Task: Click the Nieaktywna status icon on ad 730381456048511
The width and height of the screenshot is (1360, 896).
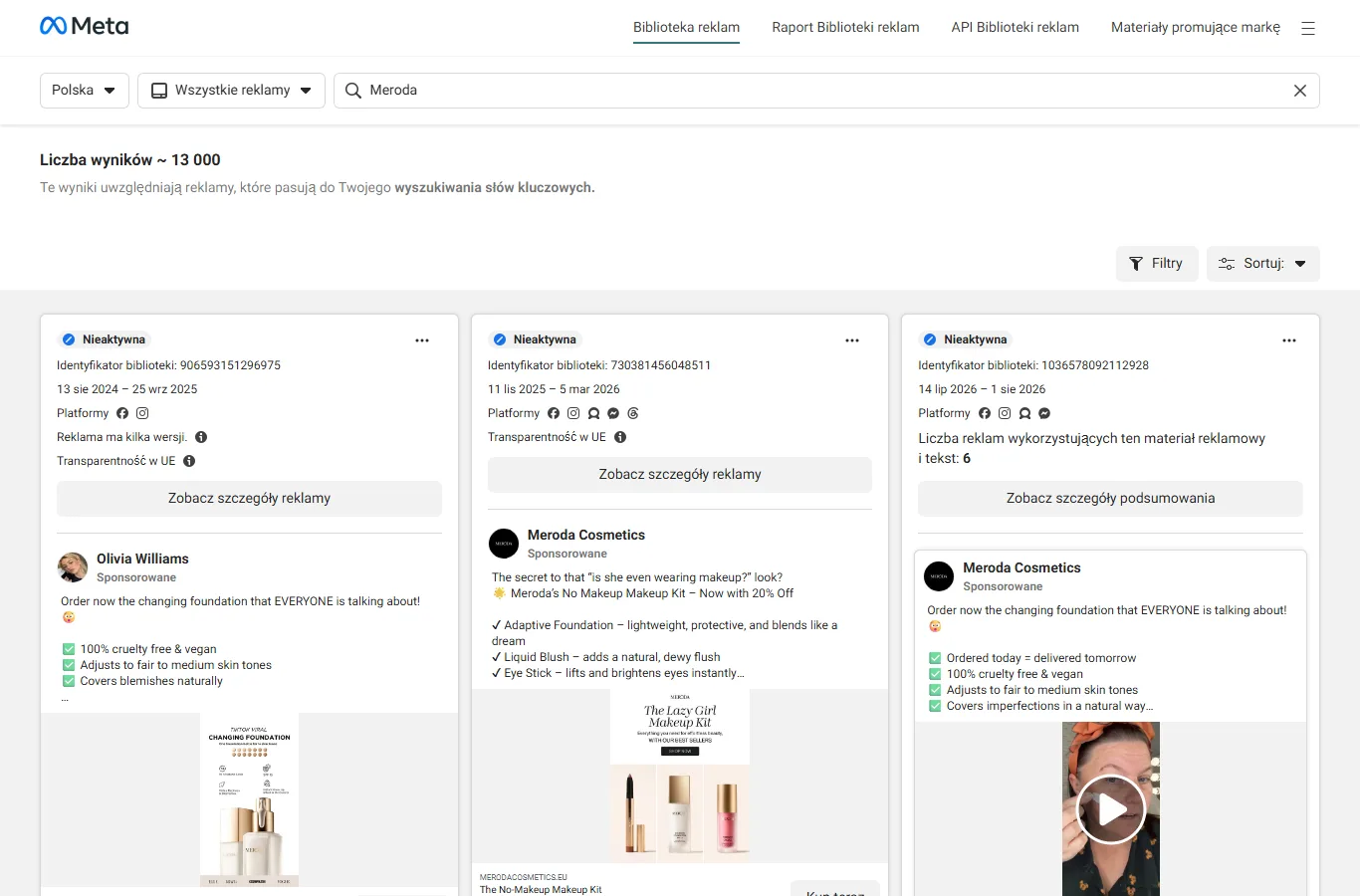Action: [500, 339]
